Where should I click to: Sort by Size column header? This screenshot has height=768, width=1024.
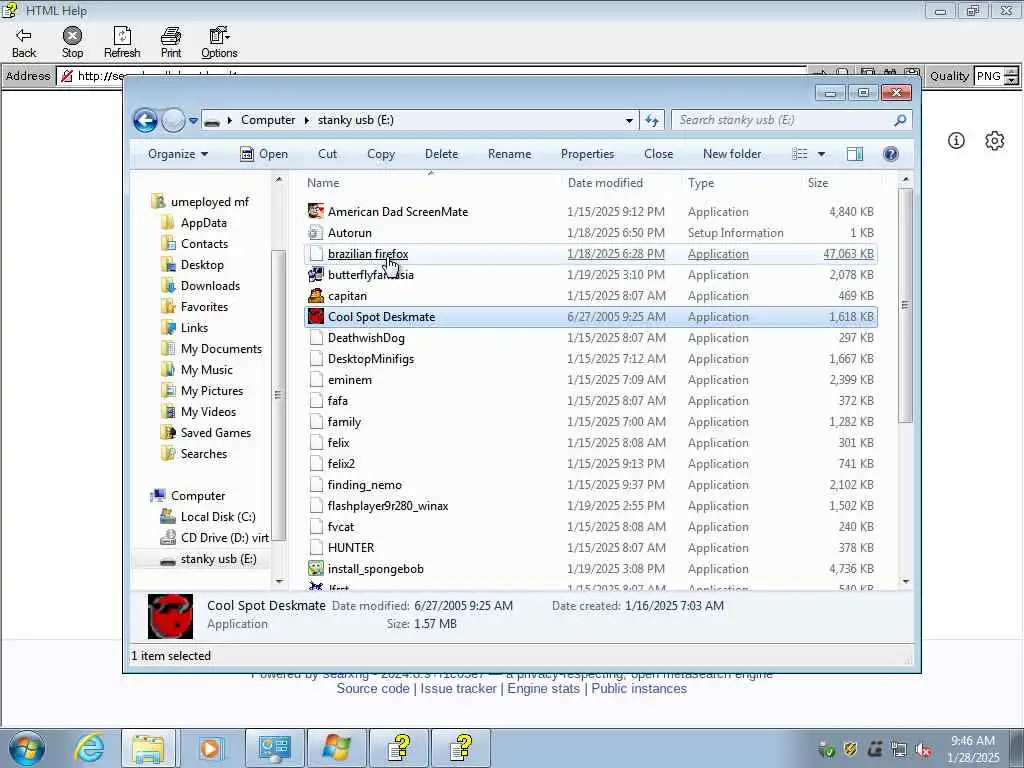click(x=818, y=183)
